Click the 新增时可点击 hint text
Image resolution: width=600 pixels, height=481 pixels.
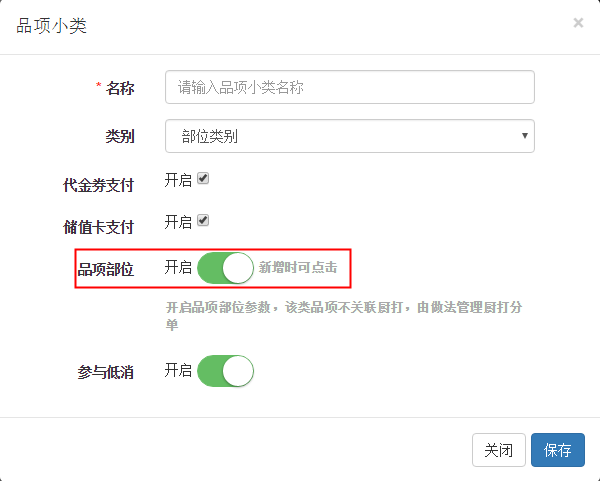297,268
